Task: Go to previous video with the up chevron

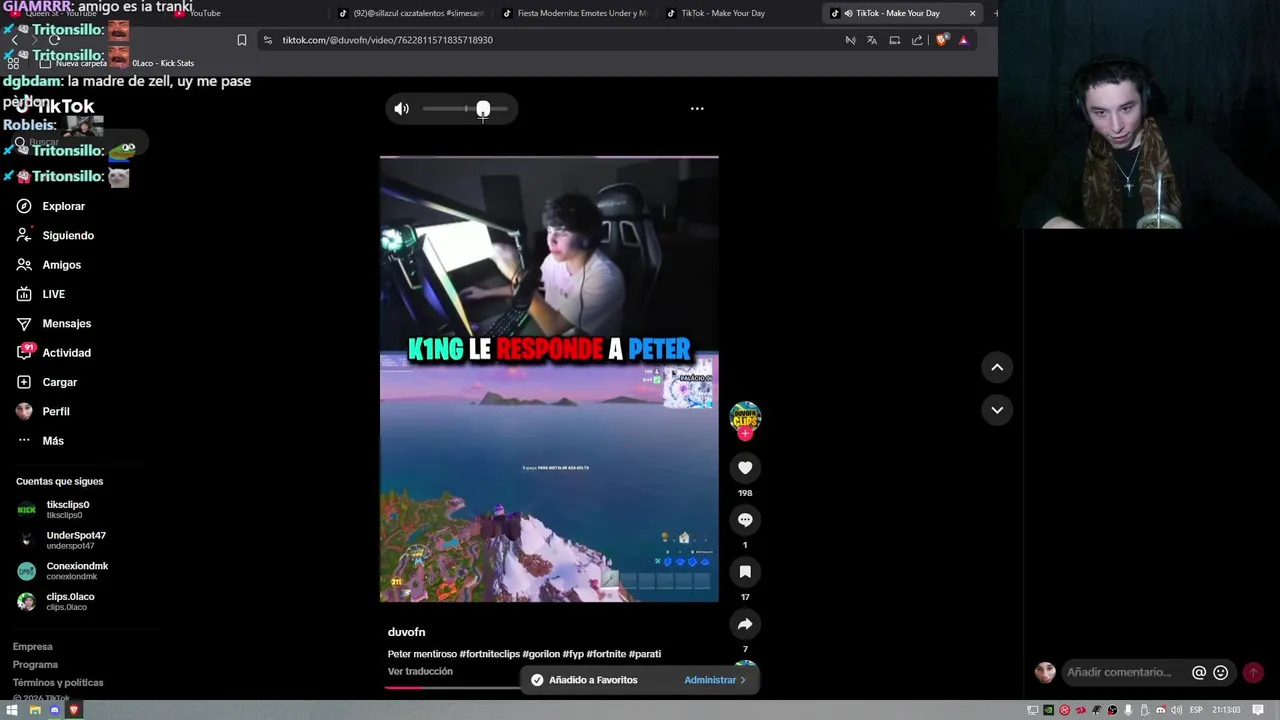Action: (x=997, y=367)
